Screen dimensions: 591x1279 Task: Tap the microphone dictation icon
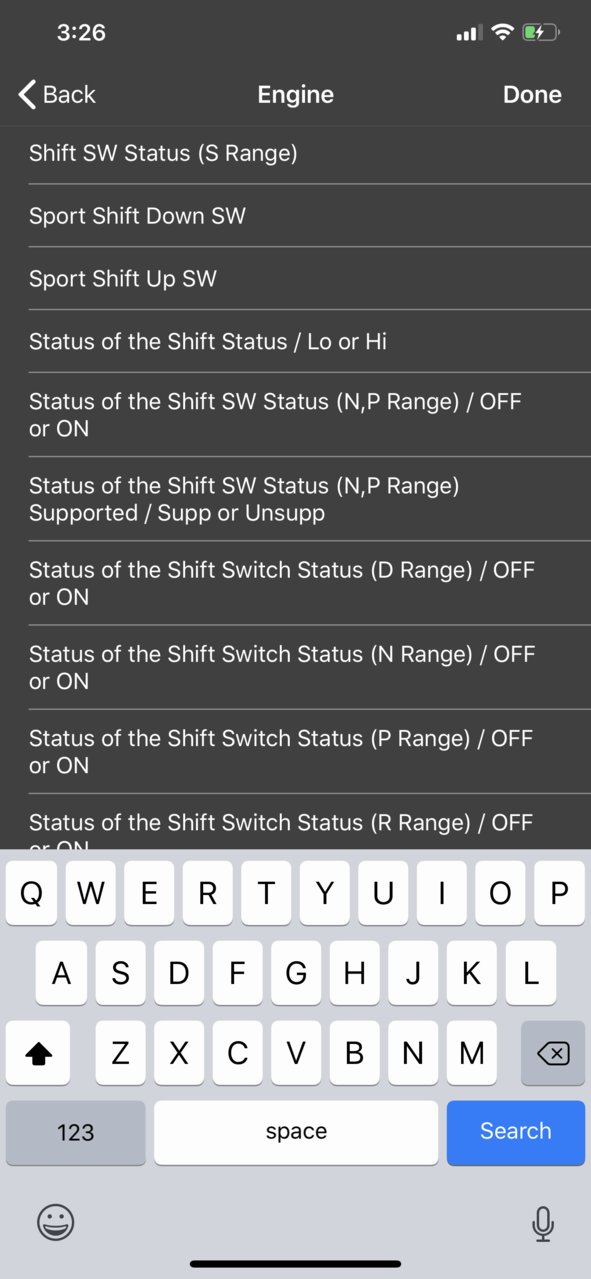click(x=543, y=1223)
